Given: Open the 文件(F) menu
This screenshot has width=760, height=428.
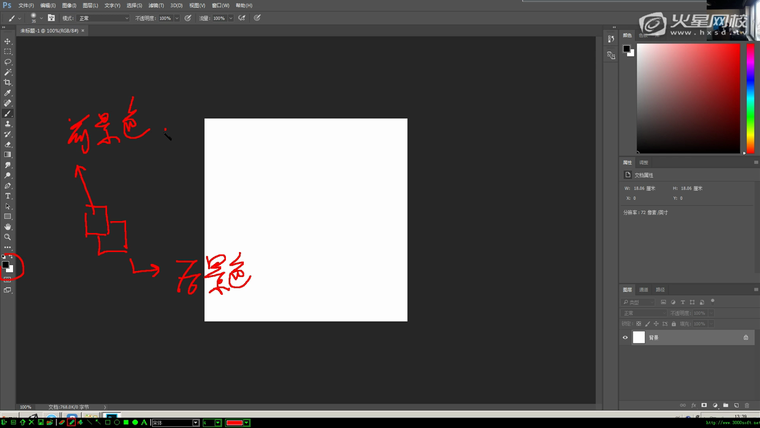Looking at the screenshot, I should 26,5.
